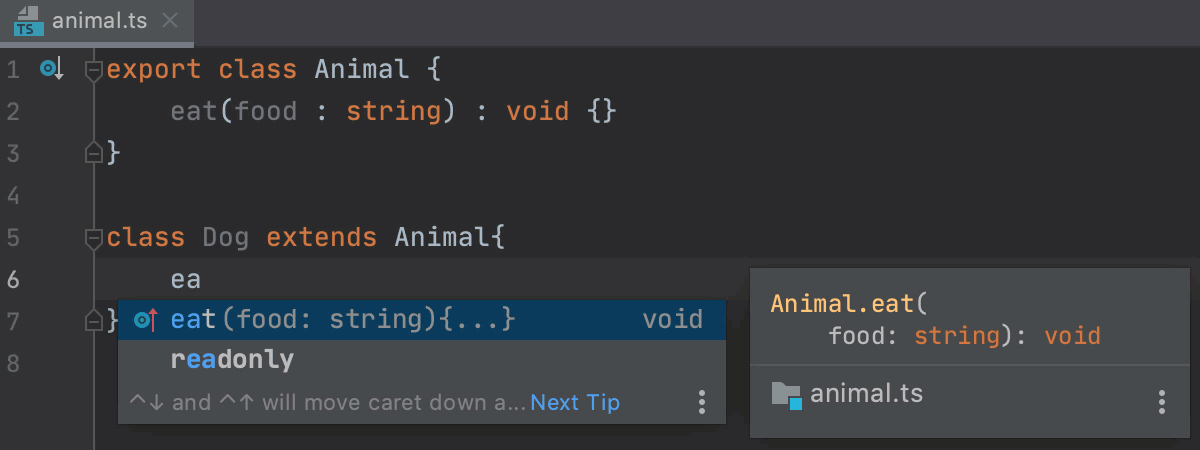Click the overridden gutter icon on line 1
Viewport: 1200px width, 450px height.
(51, 69)
